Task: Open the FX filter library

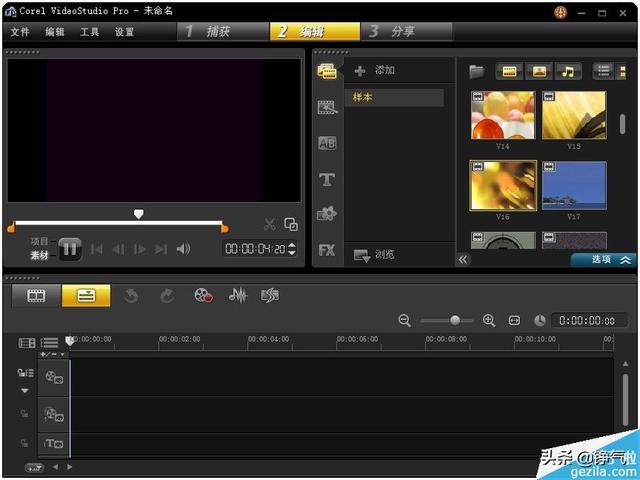Action: (327, 250)
